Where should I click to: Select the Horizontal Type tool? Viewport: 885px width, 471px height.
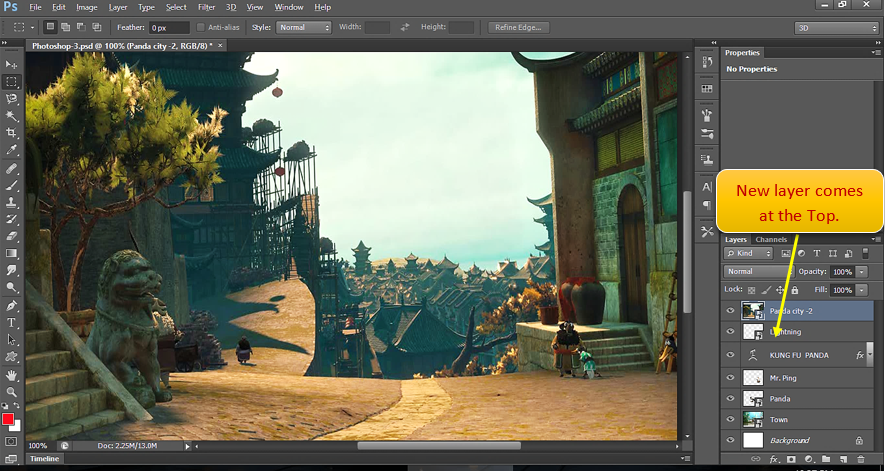pyautogui.click(x=11, y=322)
